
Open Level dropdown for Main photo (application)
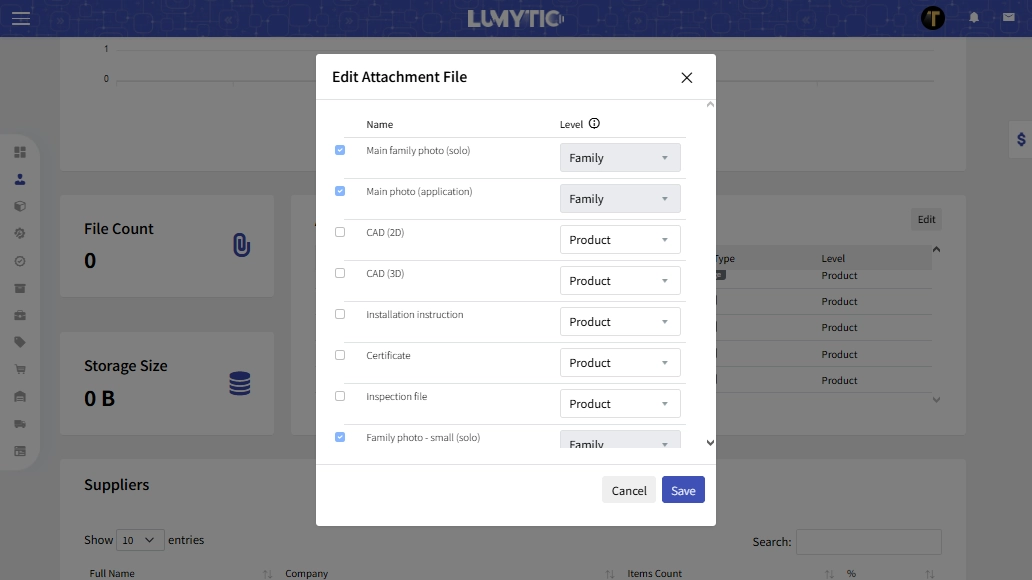click(620, 199)
